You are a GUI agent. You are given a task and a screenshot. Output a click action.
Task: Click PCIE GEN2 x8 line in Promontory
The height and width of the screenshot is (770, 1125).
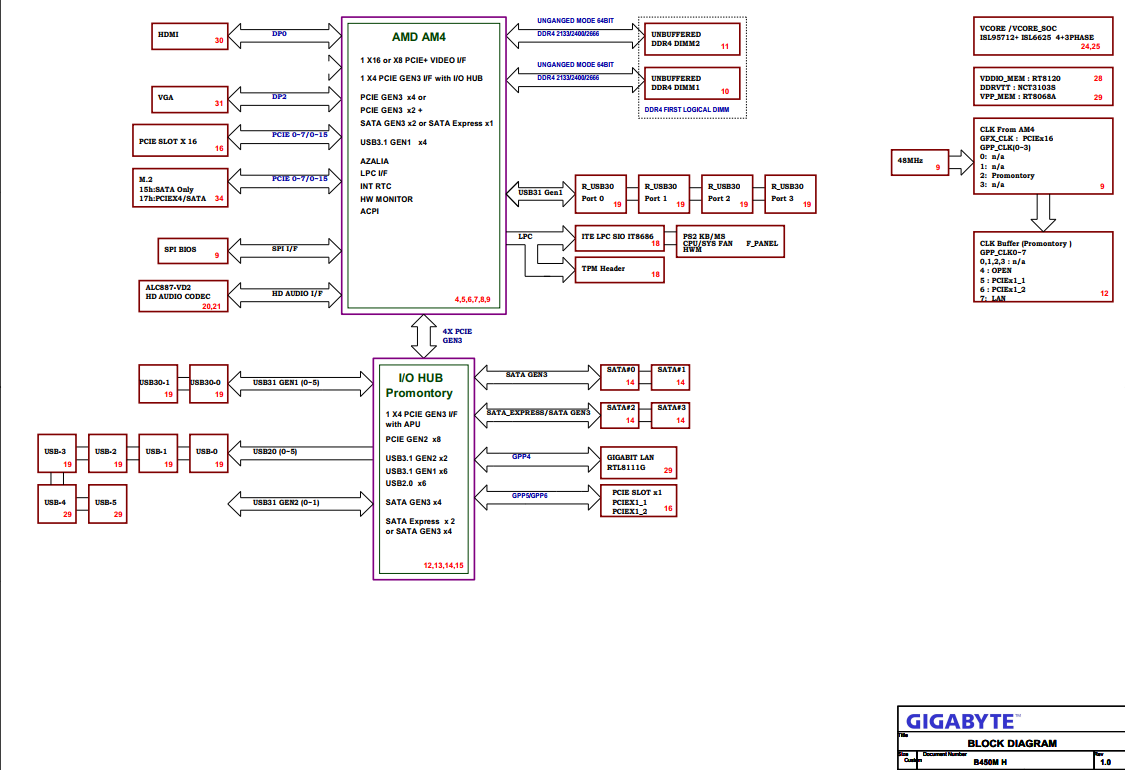click(413, 439)
